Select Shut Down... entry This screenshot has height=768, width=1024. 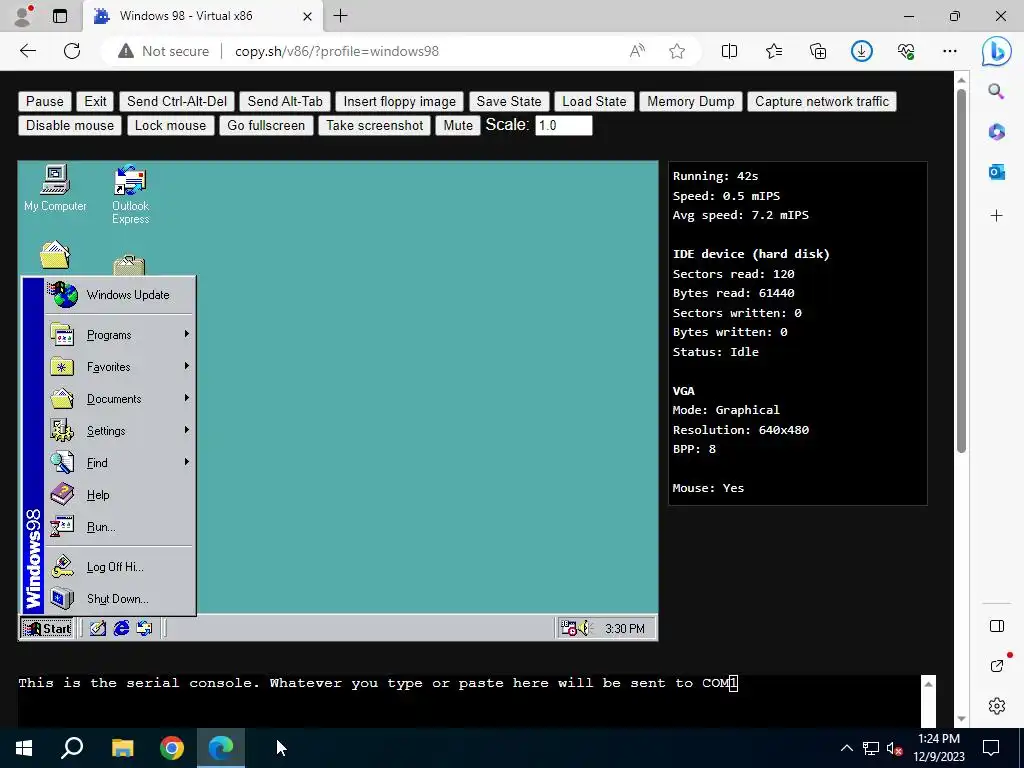coord(120,599)
